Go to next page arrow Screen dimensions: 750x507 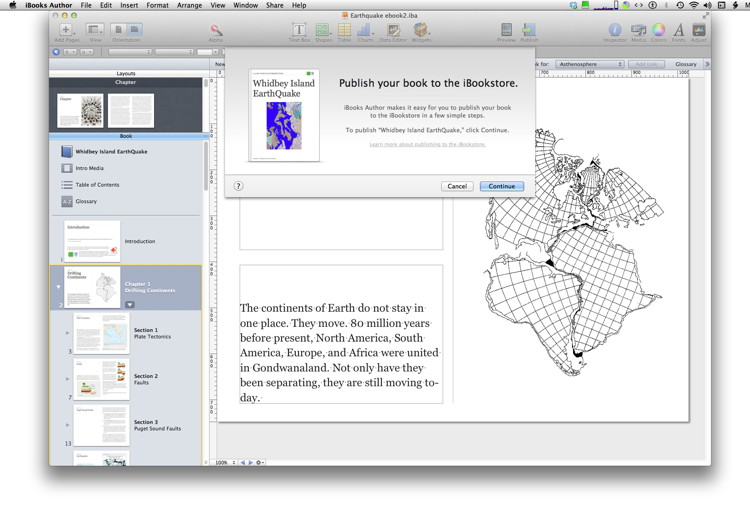[x=250, y=463]
